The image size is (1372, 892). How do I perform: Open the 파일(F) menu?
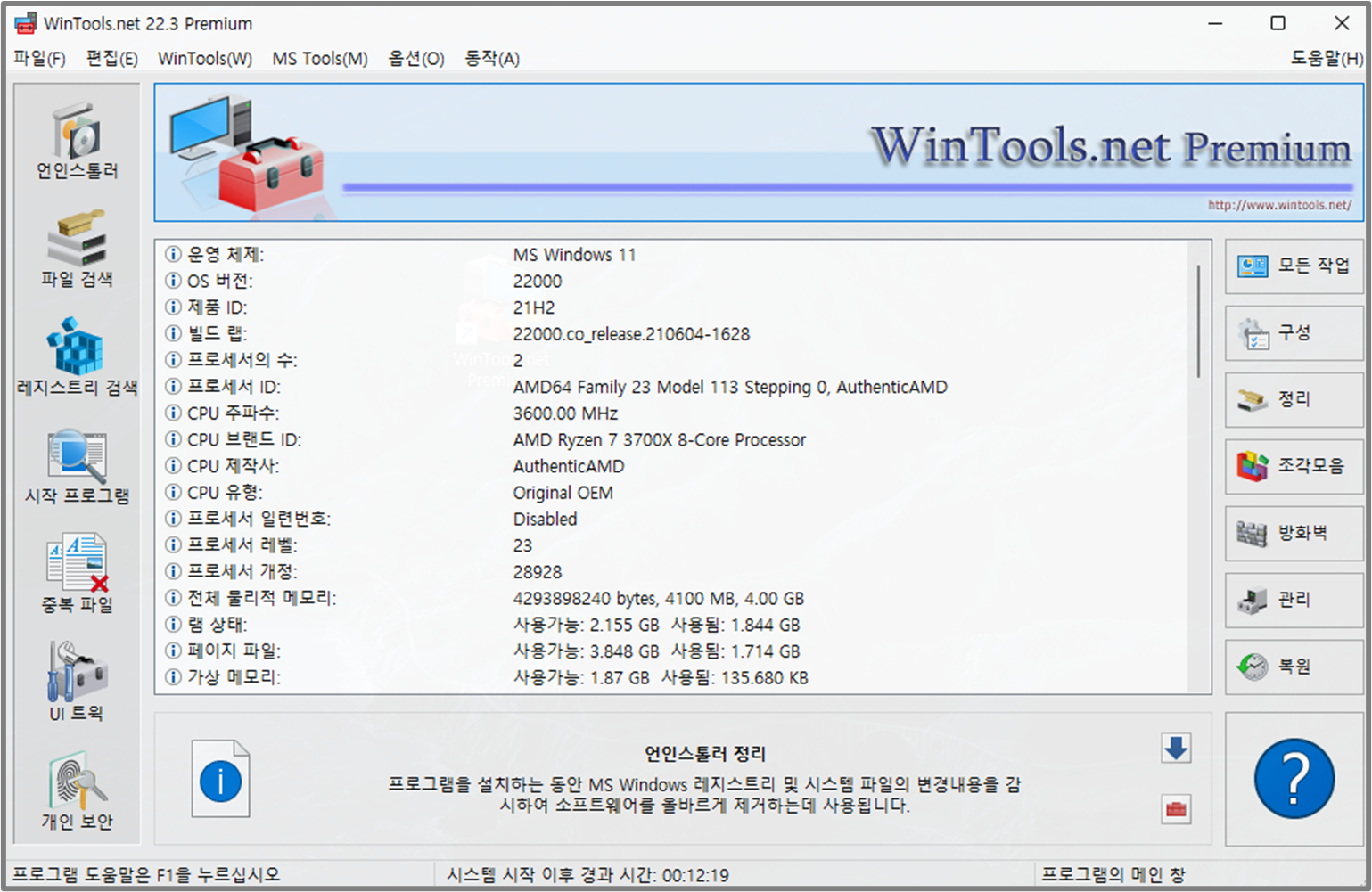coord(40,59)
